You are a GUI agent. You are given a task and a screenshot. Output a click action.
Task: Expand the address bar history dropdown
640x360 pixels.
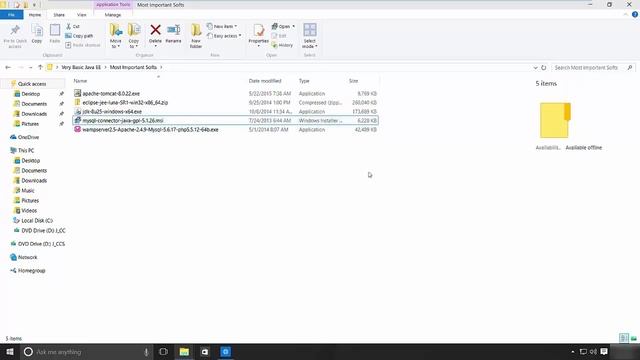[535, 68]
